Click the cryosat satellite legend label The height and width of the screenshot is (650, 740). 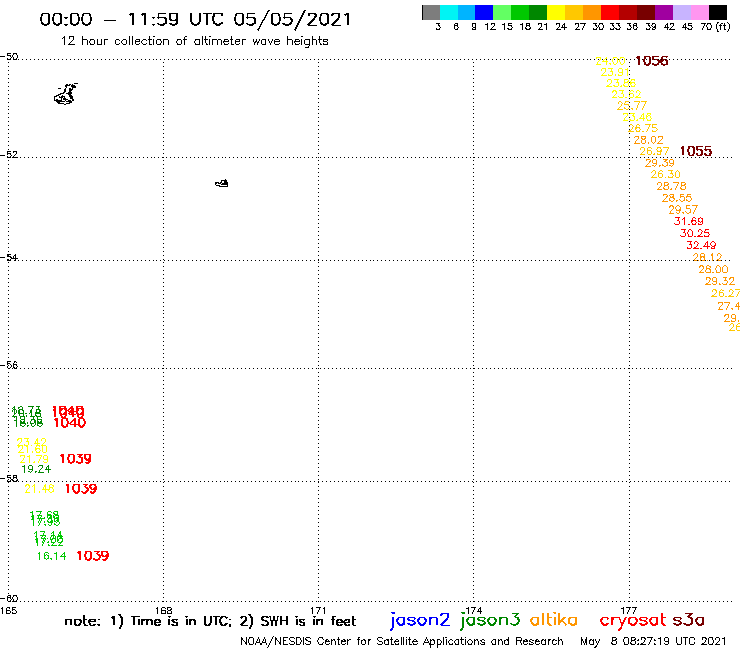(x=633, y=621)
